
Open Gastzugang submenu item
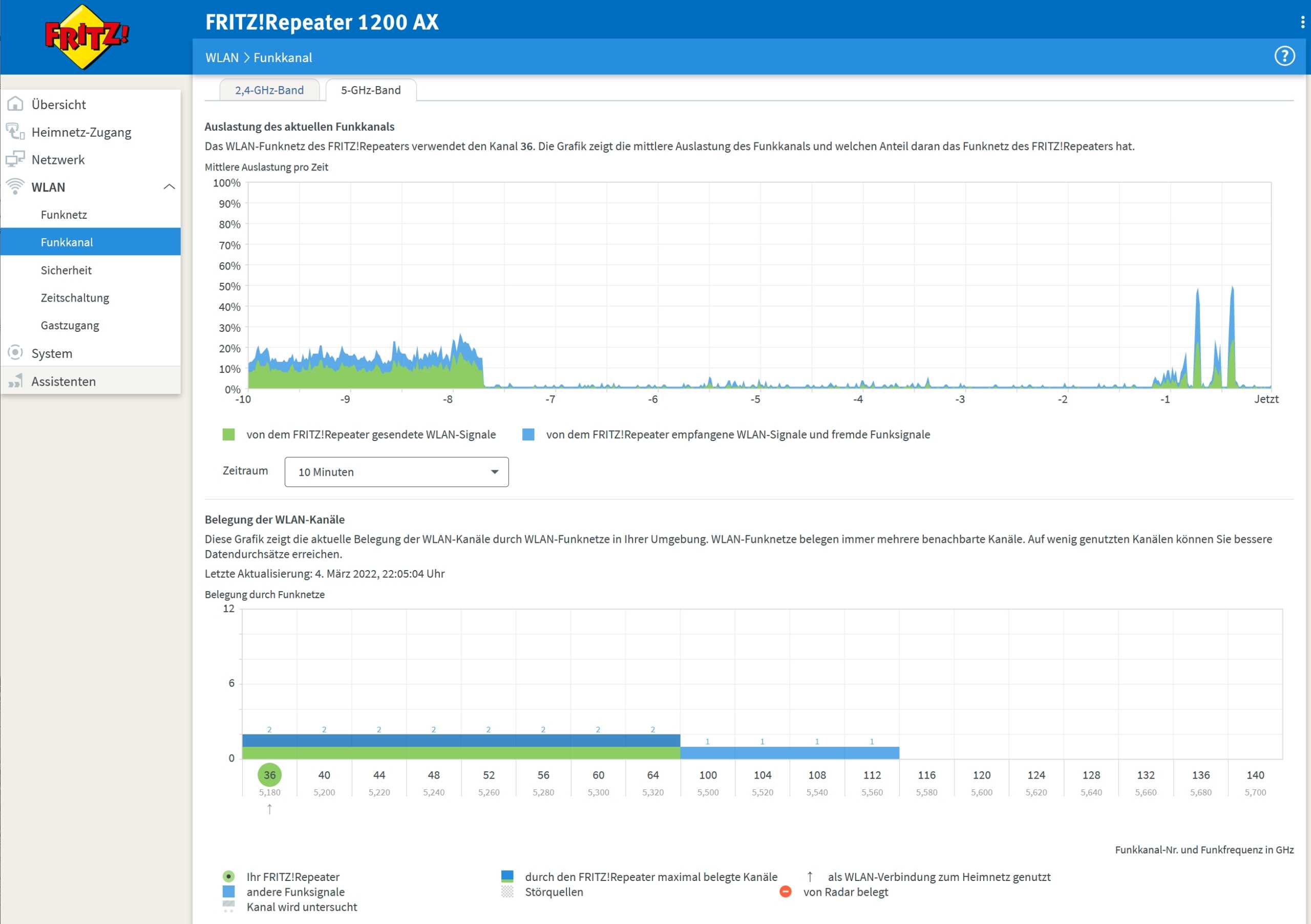(91, 325)
